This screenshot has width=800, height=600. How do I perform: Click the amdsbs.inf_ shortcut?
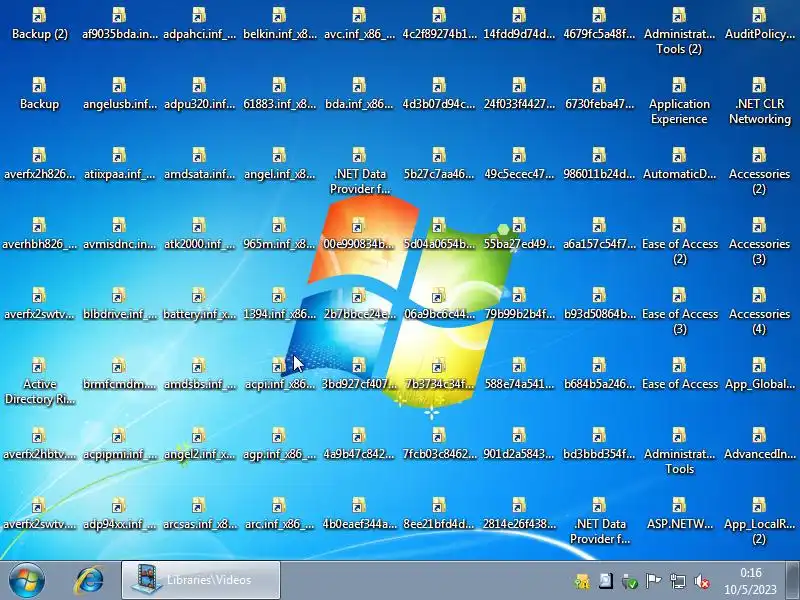[x=199, y=374]
